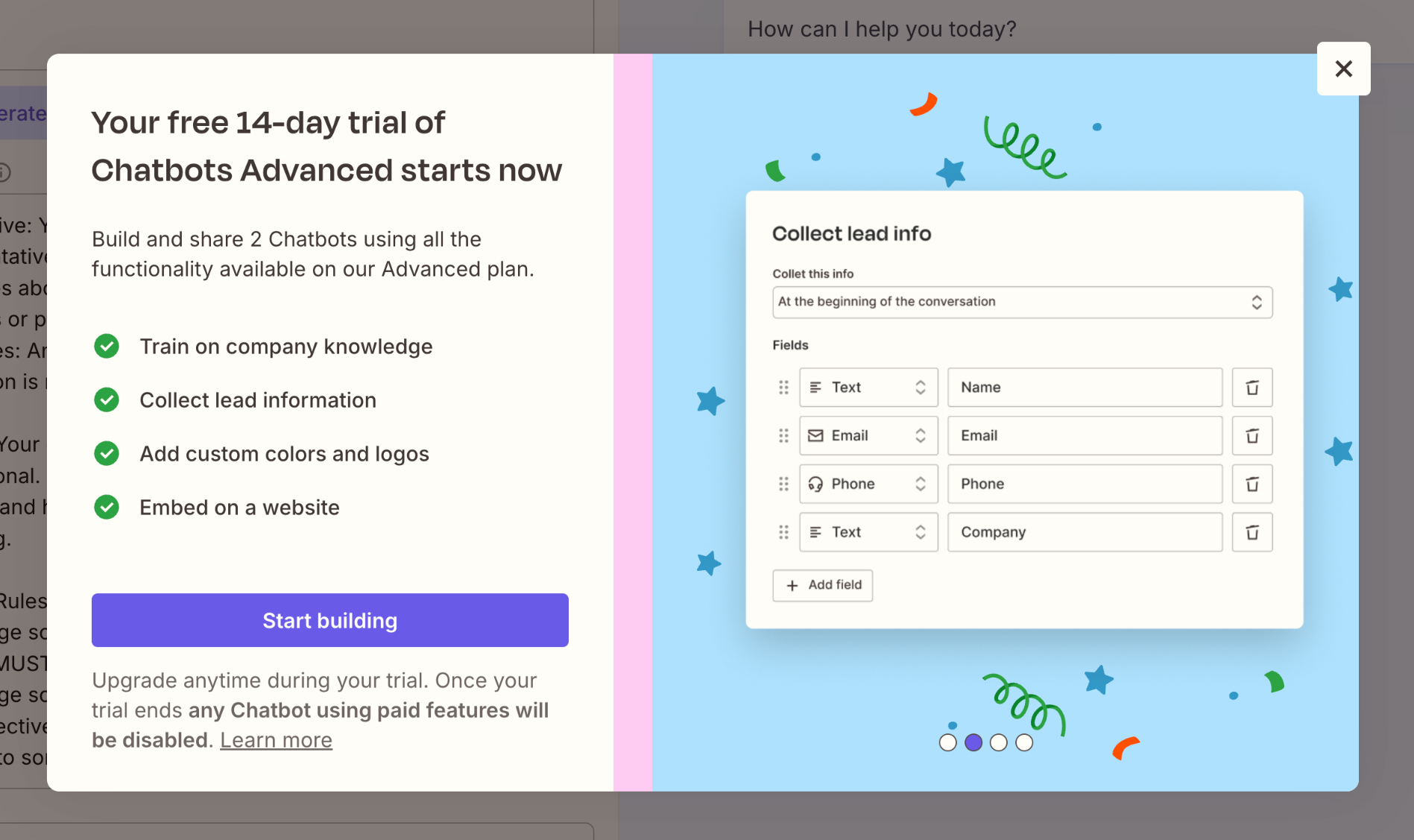The width and height of the screenshot is (1414, 840).
Task: Click inside the Company field name input
Action: [1084, 531]
